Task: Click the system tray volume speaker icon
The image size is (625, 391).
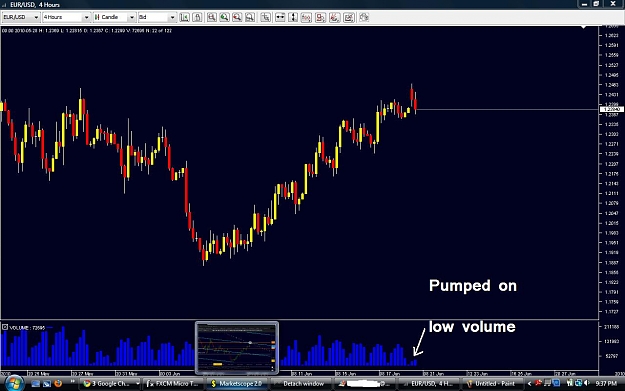Action: [x=586, y=383]
